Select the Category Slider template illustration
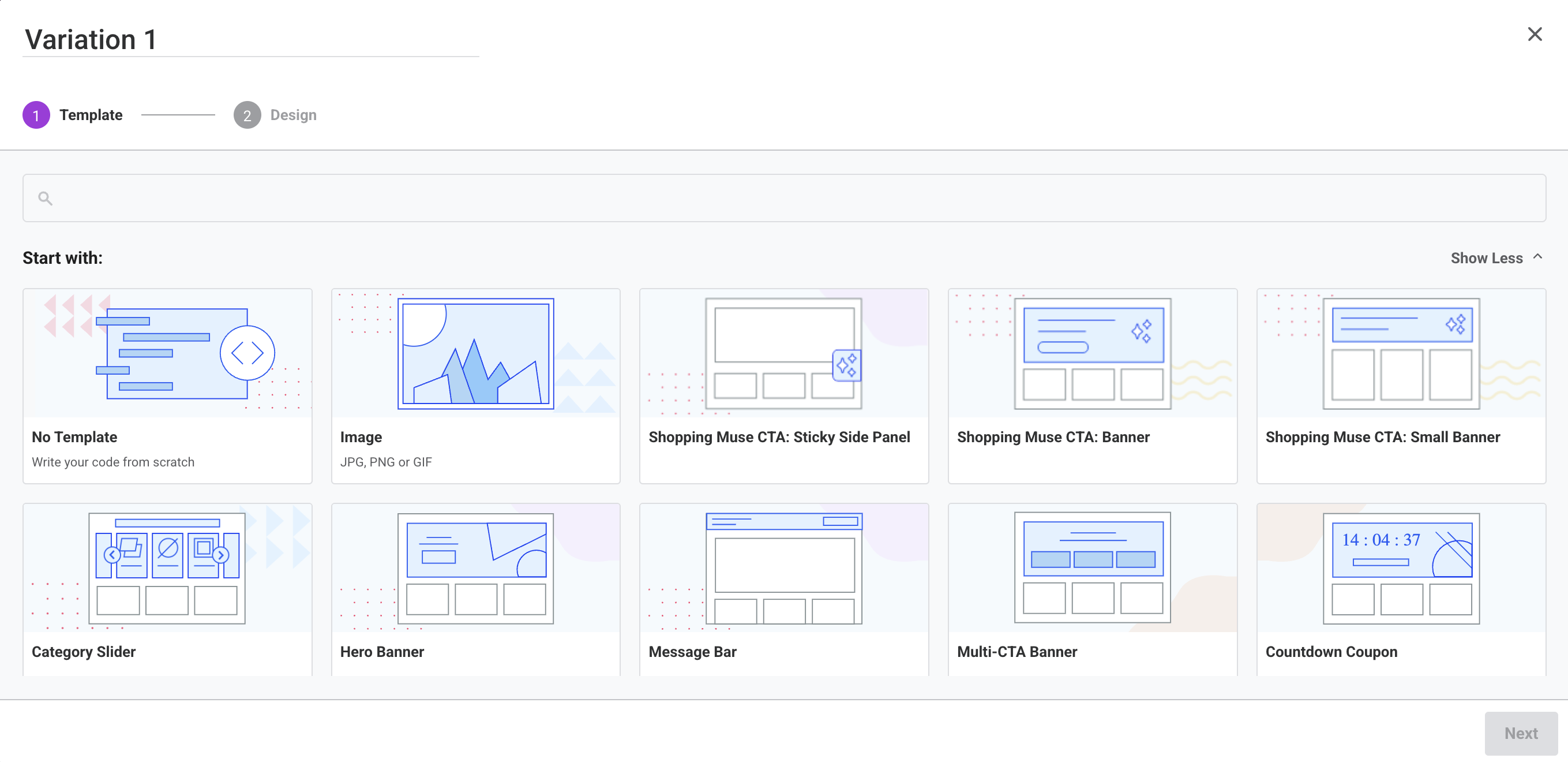The image size is (1568, 762). [167, 567]
